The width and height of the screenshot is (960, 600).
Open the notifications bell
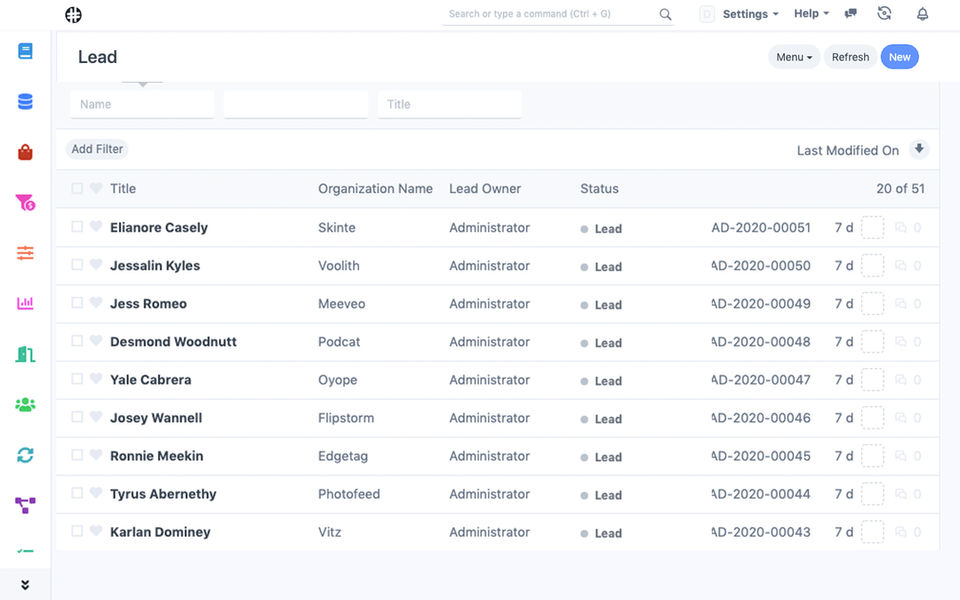[x=922, y=14]
